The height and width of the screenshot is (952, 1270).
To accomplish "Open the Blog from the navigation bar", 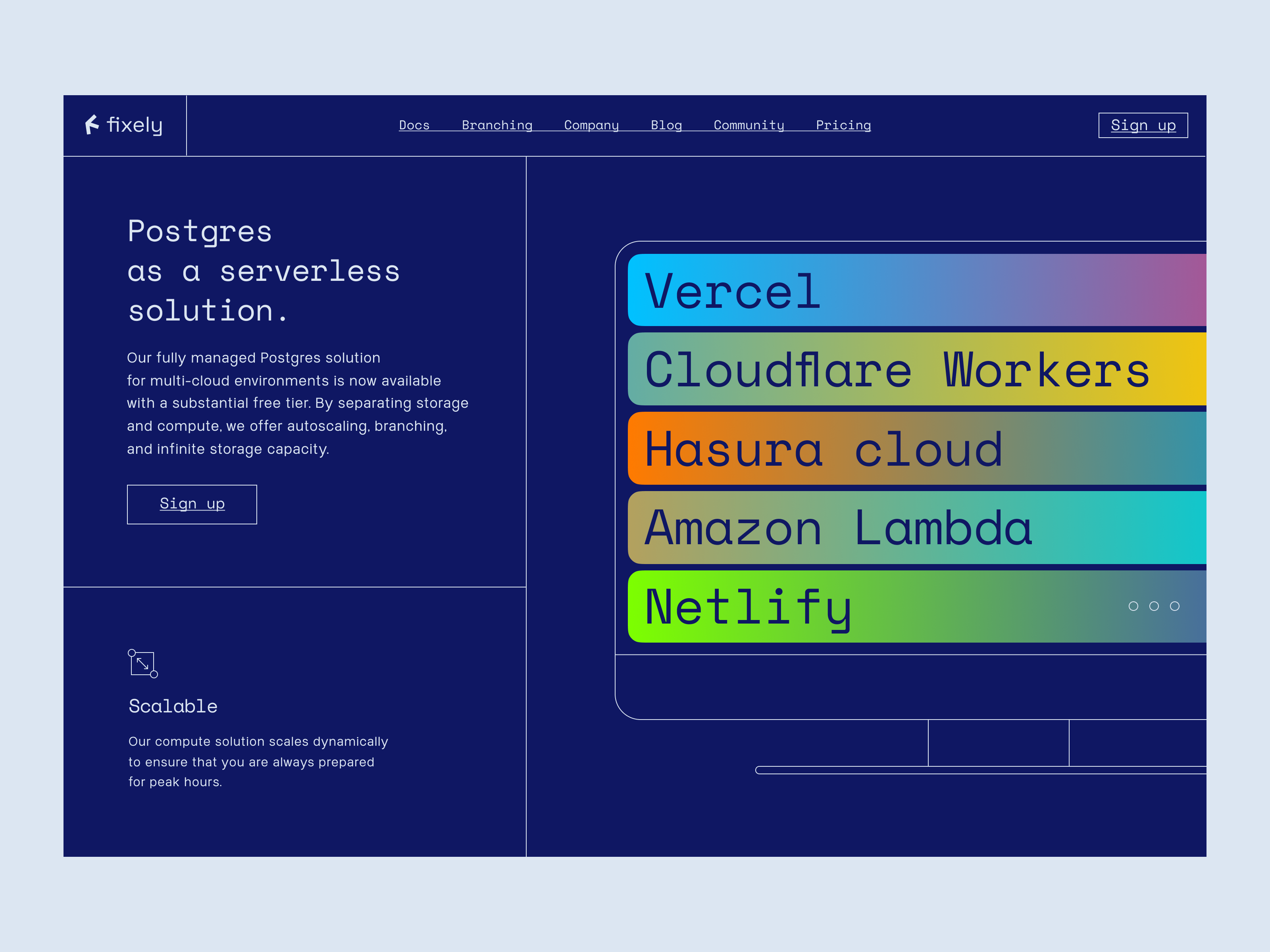I will tap(667, 125).
